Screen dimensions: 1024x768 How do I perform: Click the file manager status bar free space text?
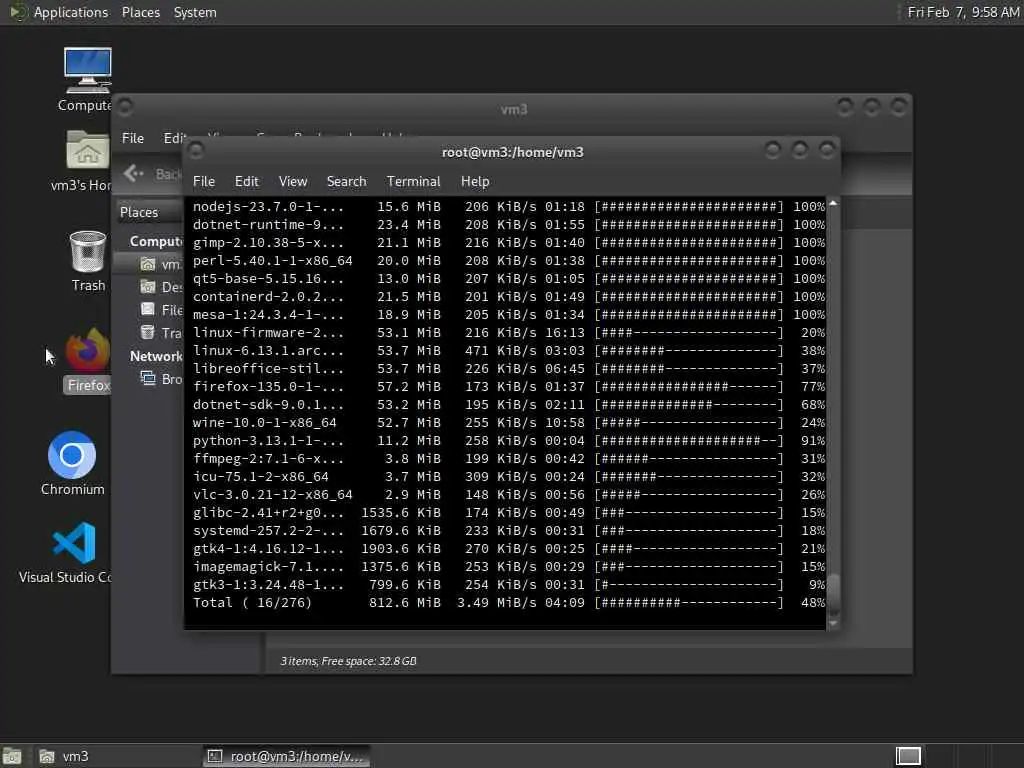(x=349, y=661)
